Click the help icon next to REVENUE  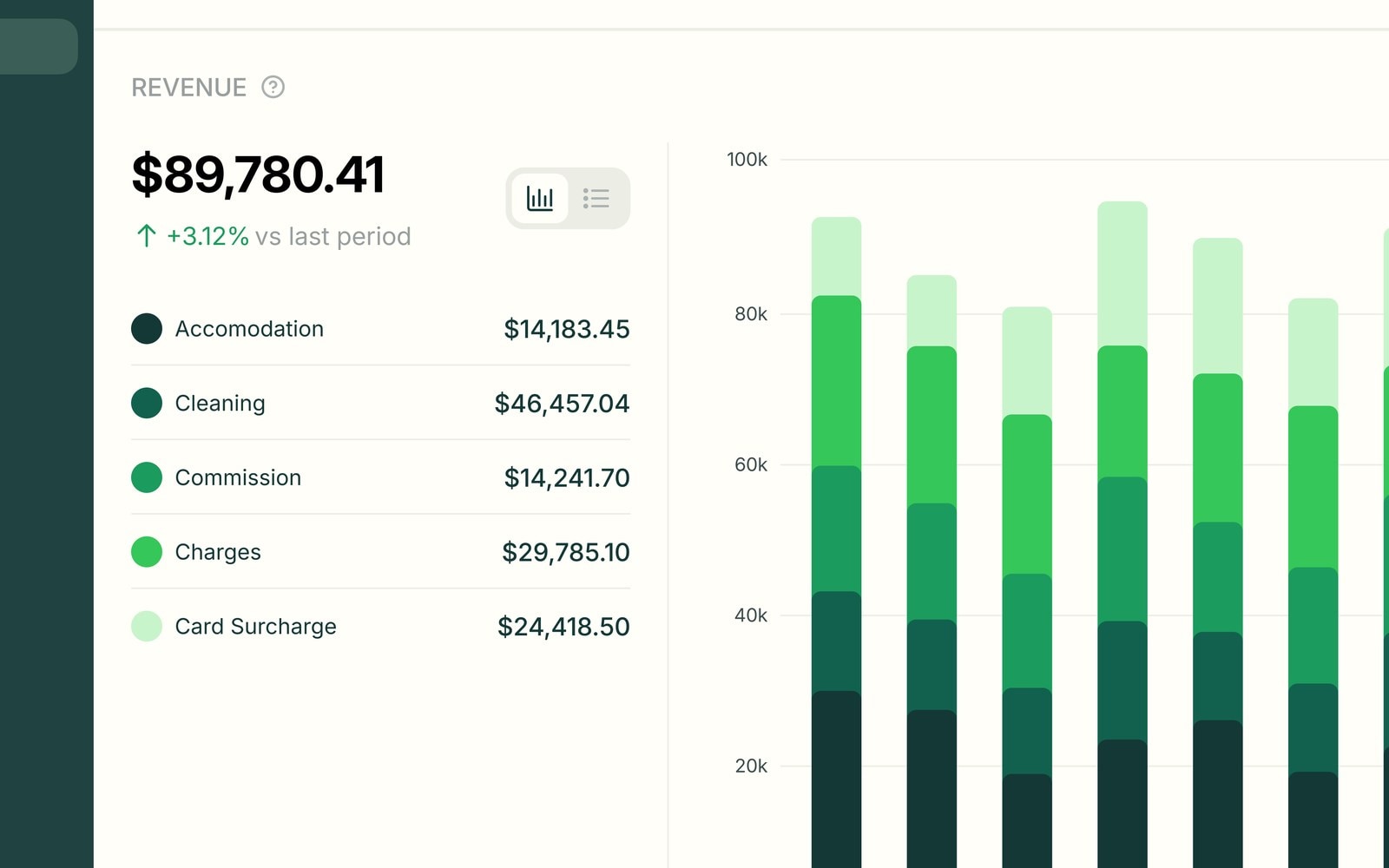[x=273, y=87]
